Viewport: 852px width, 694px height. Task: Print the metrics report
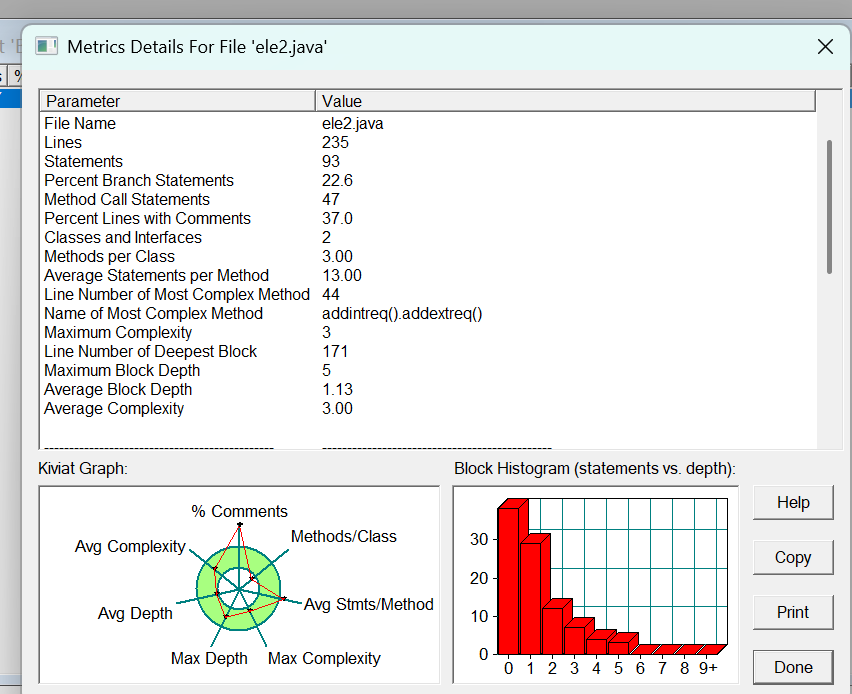tap(793, 612)
